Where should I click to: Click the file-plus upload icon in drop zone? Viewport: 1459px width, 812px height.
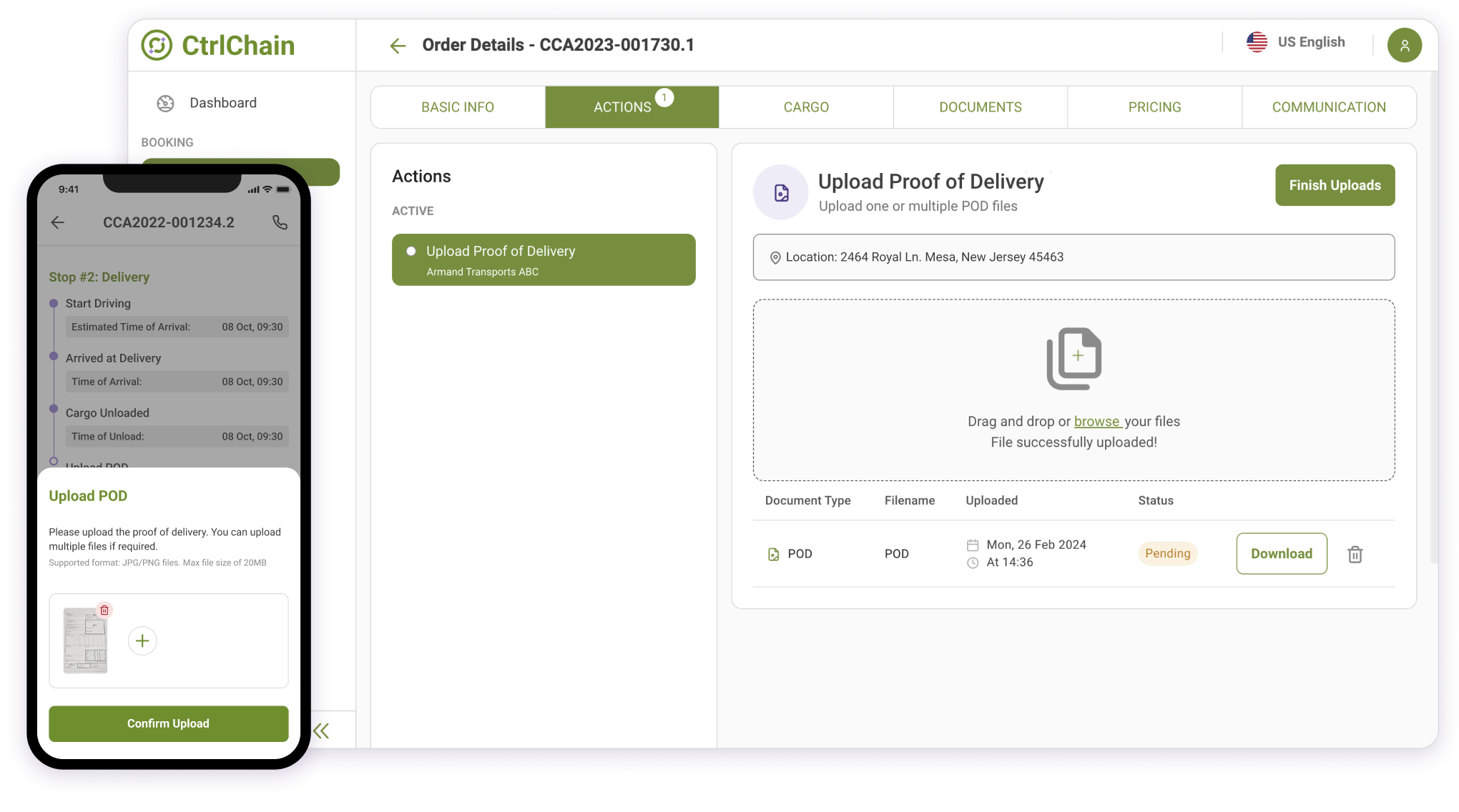[x=1074, y=358]
